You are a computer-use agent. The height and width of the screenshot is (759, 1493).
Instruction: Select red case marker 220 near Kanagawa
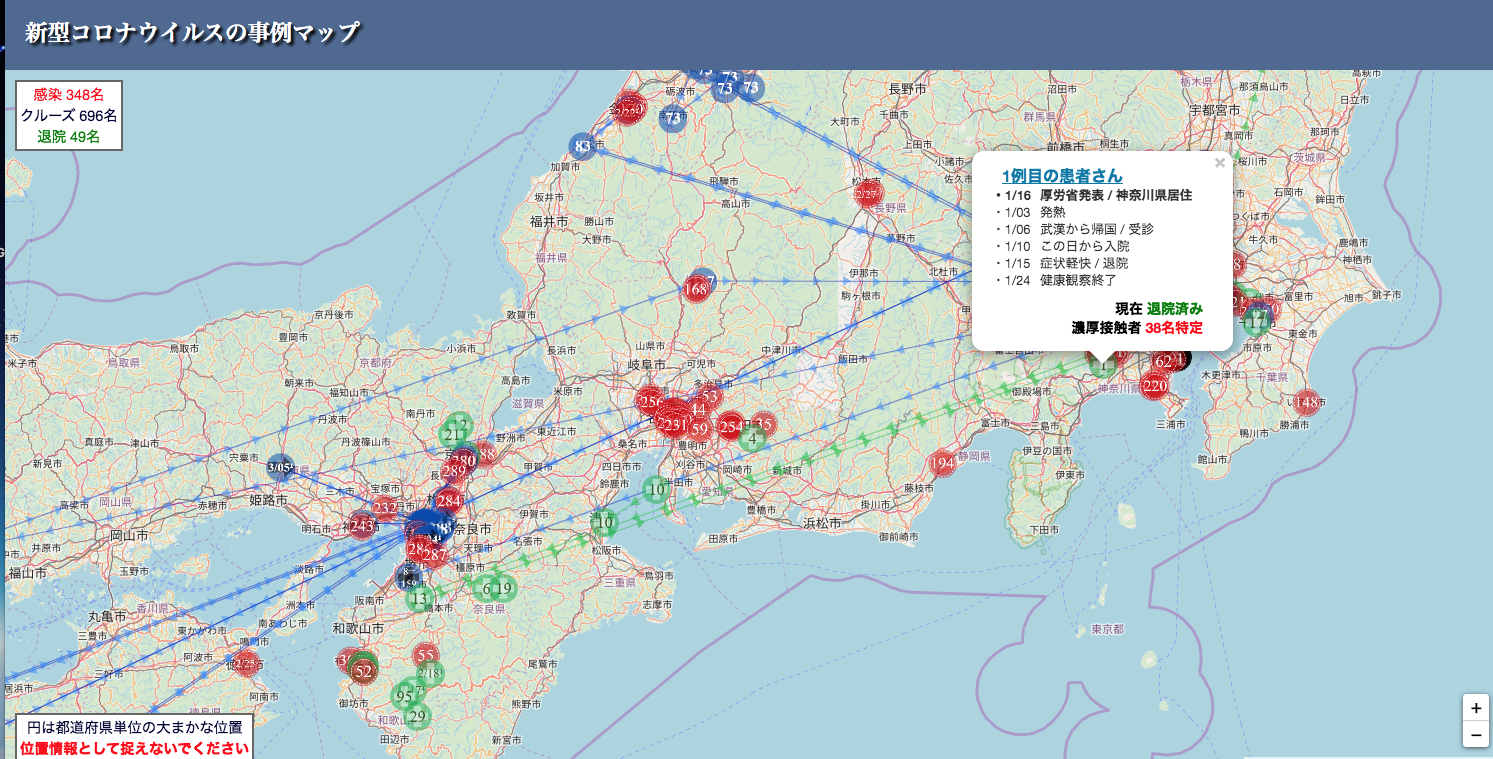coord(1154,386)
